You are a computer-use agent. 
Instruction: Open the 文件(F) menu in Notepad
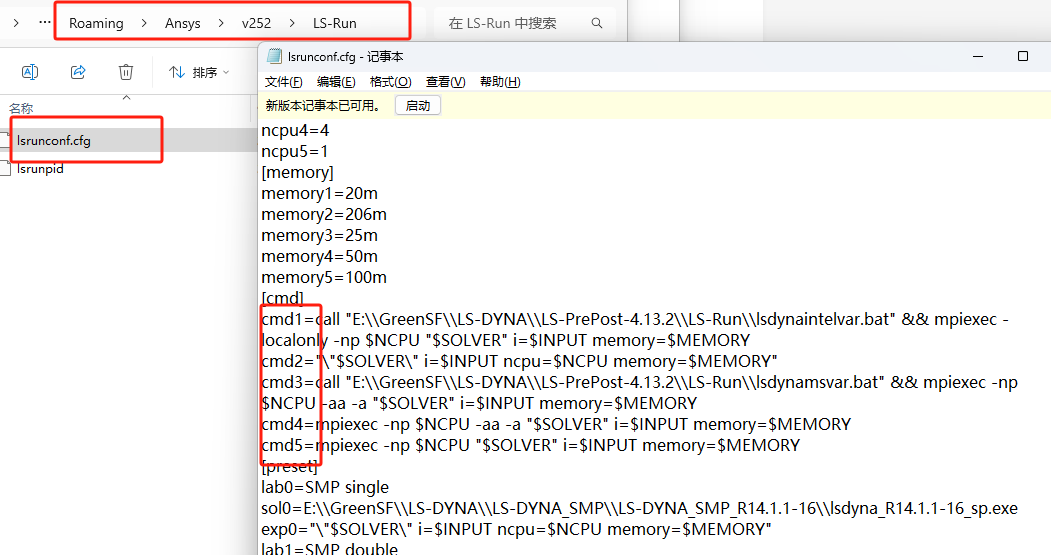click(284, 82)
